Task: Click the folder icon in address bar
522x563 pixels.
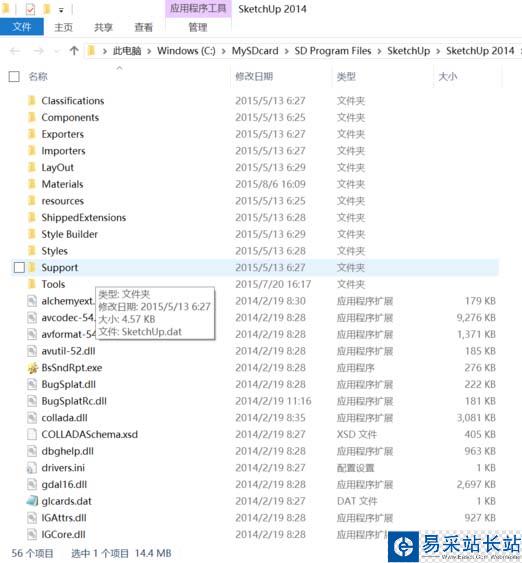Action: [x=92, y=51]
